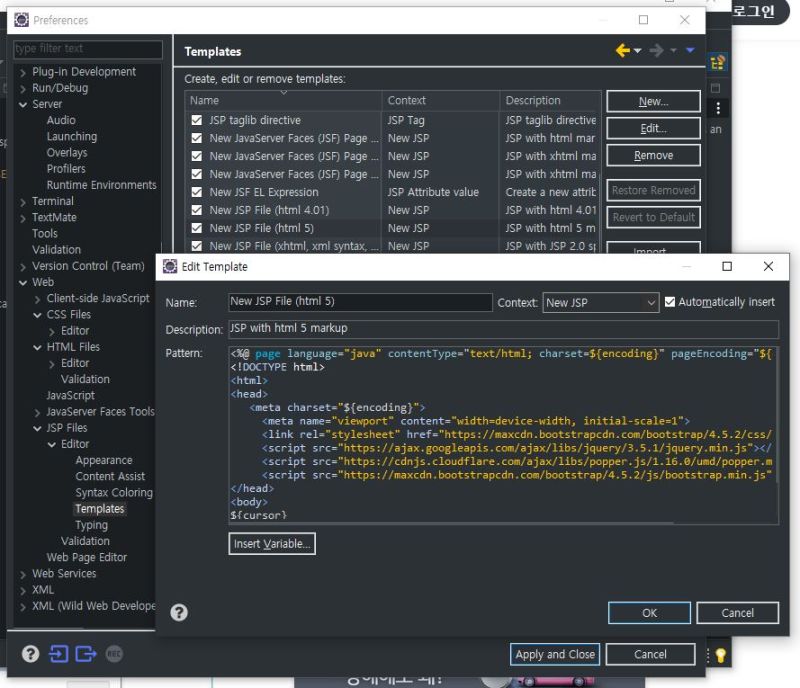Click the Pattern editor horizontal scrollbar

pos(452,523)
